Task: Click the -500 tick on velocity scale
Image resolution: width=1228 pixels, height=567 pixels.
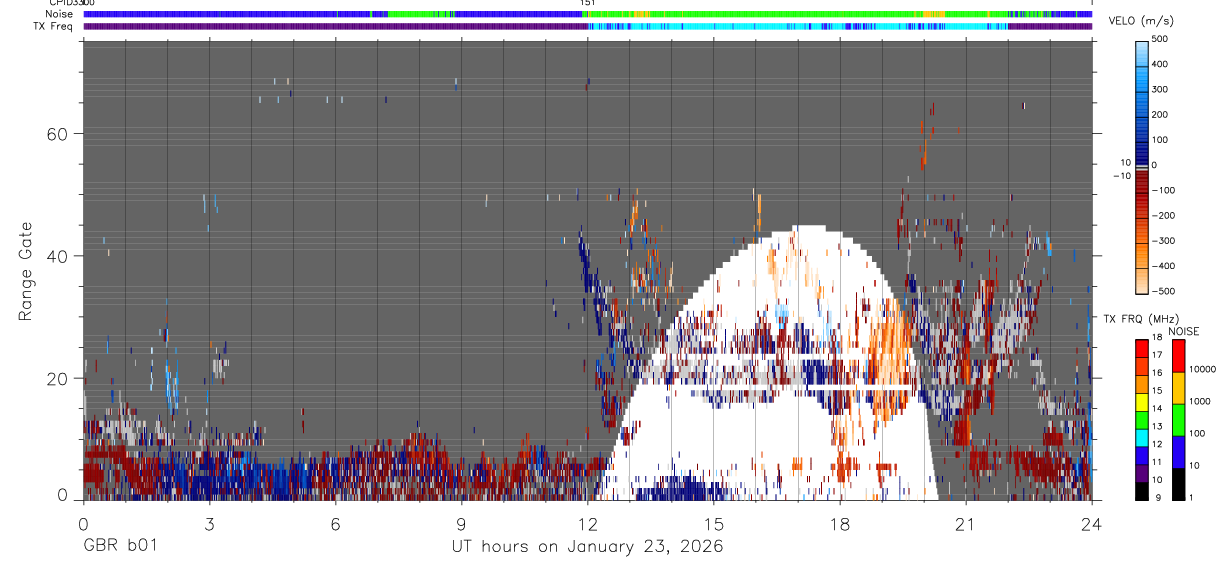Action: coord(1166,291)
